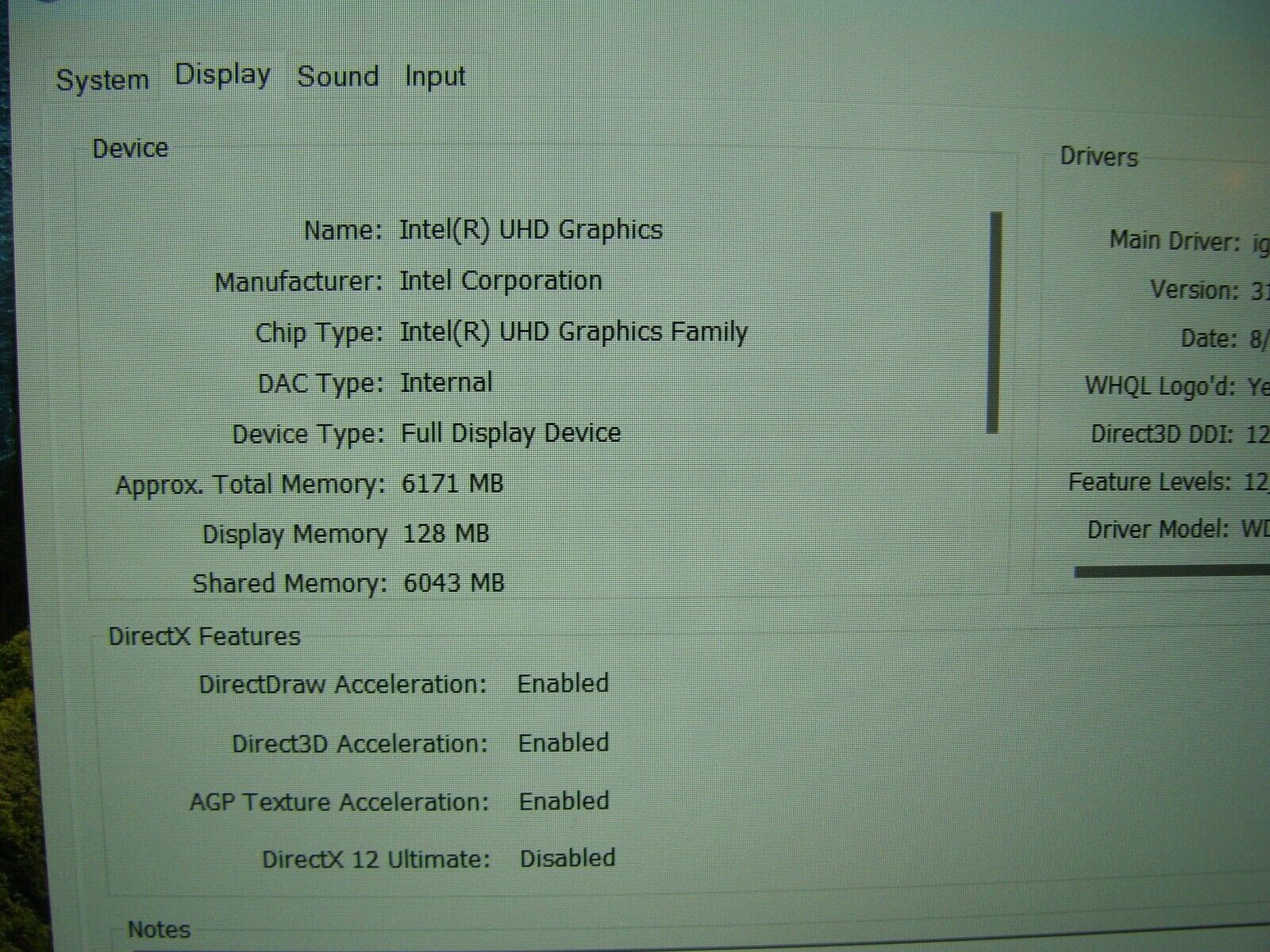Viewport: 1270px width, 952px height.
Task: Click the WHQL Logo'd label
Action: (1160, 386)
